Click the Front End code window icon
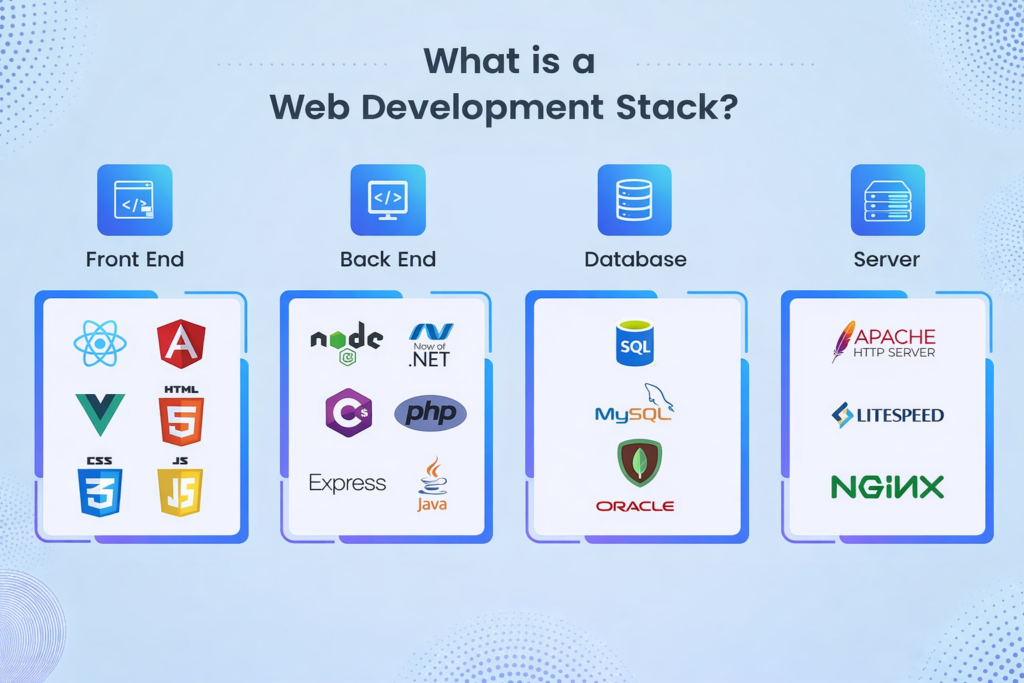Viewport: 1024px width, 683px height. [x=135, y=201]
